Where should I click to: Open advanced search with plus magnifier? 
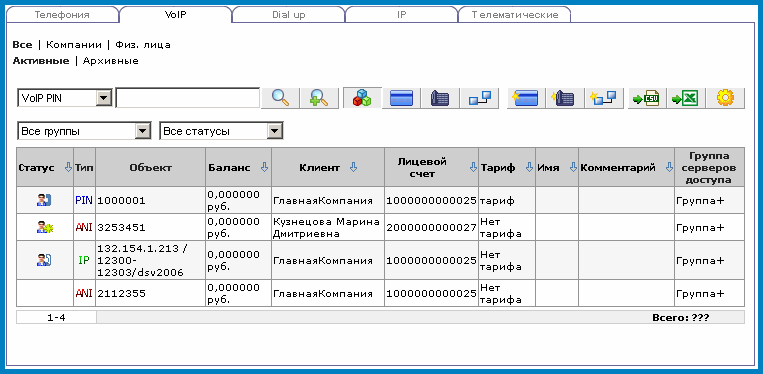tap(319, 98)
